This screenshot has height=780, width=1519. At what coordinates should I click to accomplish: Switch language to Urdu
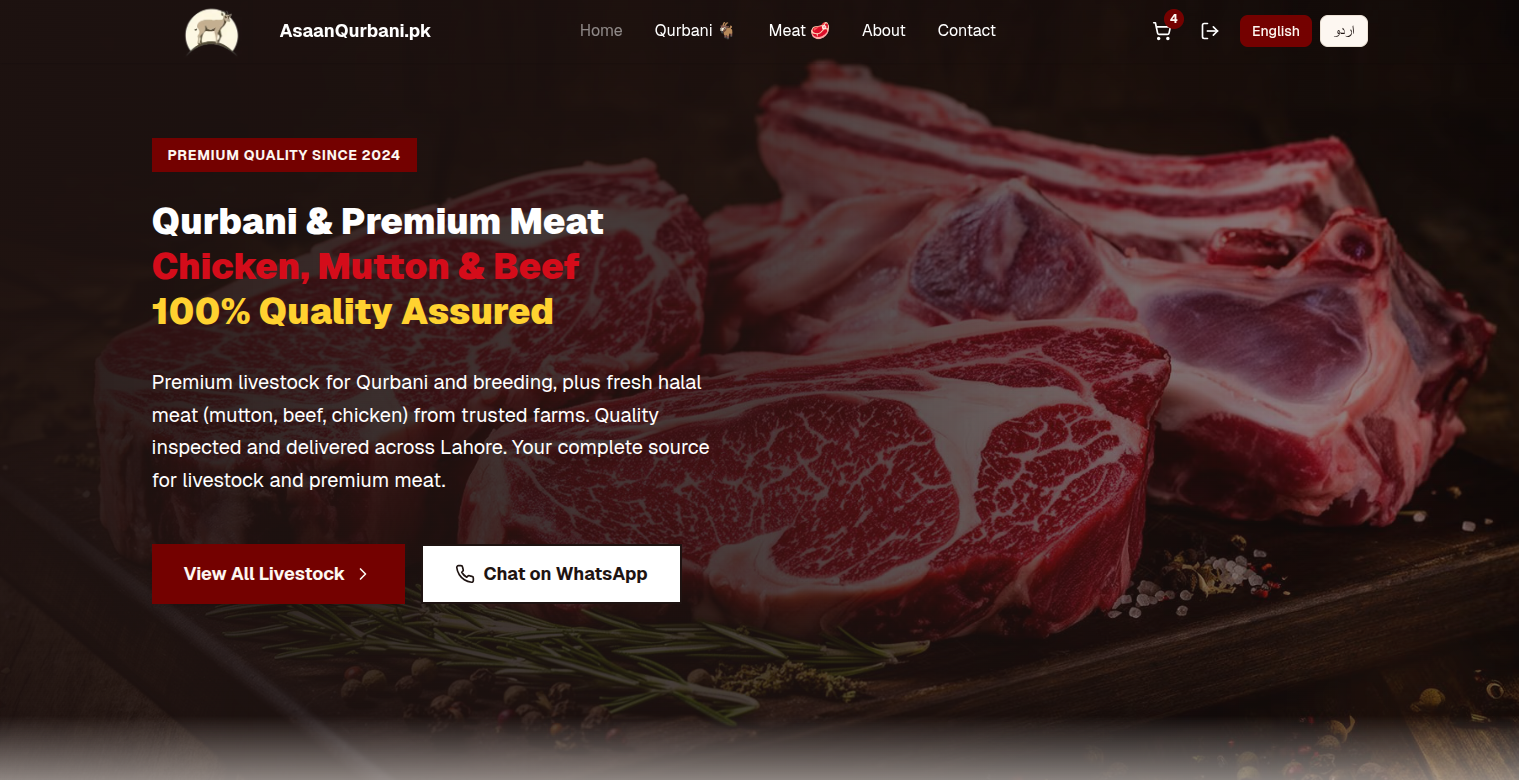pyautogui.click(x=1344, y=31)
